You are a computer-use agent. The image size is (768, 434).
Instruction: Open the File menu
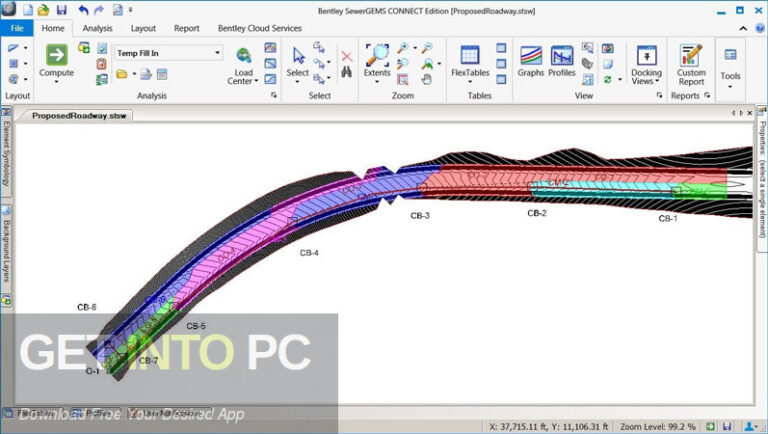[x=17, y=28]
